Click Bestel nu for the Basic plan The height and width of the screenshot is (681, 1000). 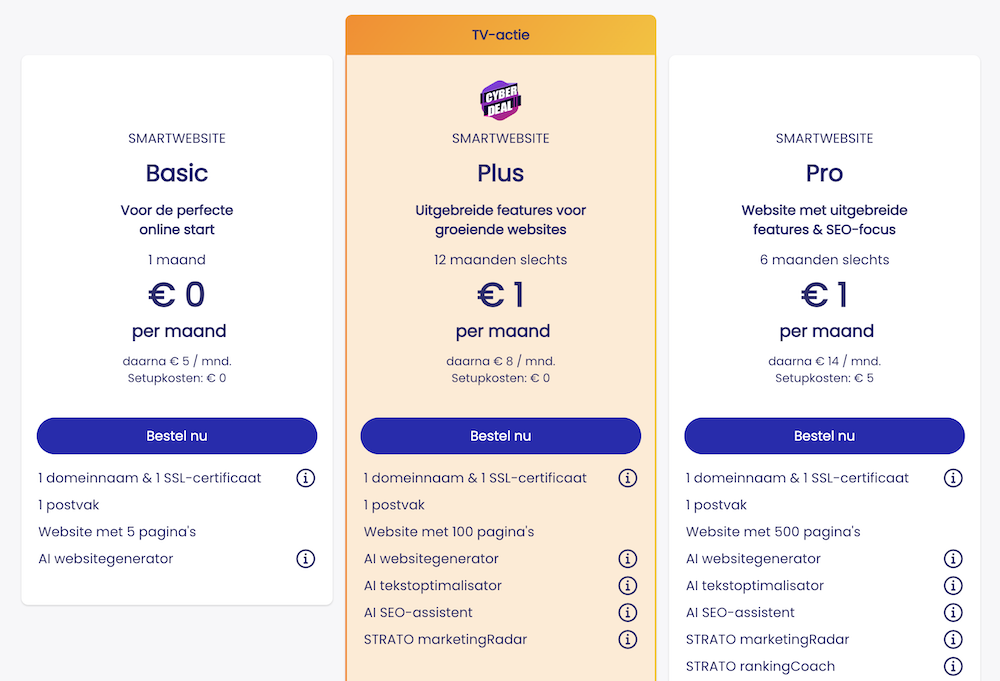point(177,436)
